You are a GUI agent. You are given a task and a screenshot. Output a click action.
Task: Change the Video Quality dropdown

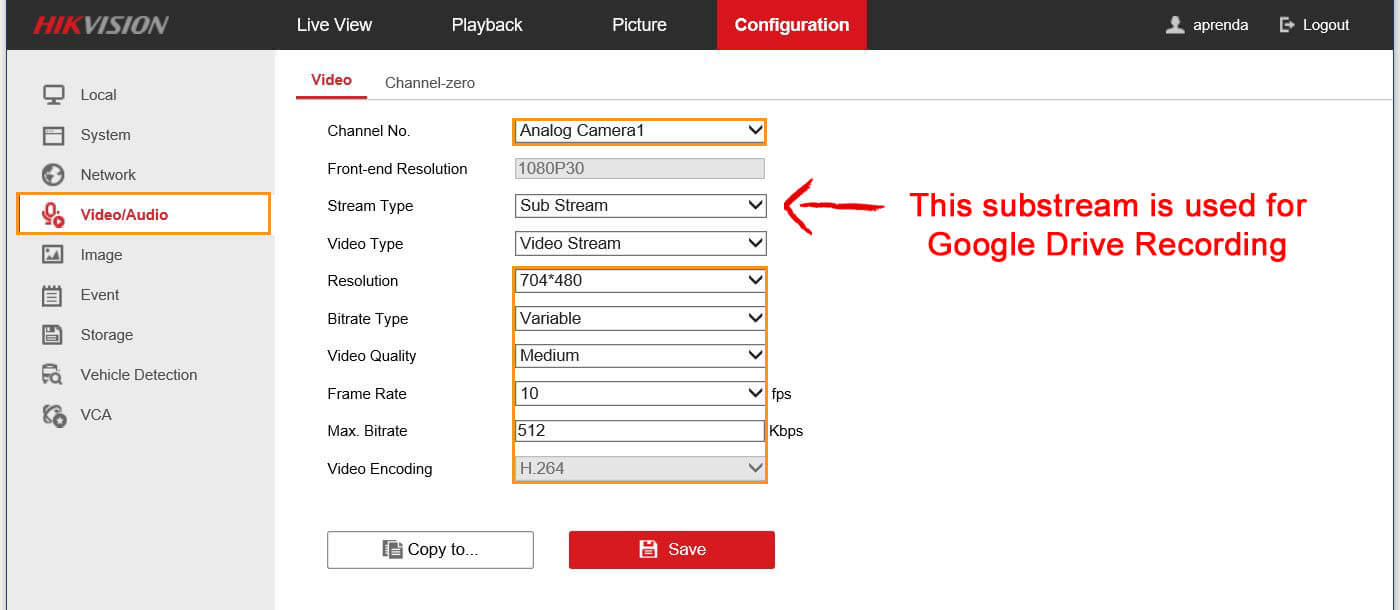[x=640, y=356]
